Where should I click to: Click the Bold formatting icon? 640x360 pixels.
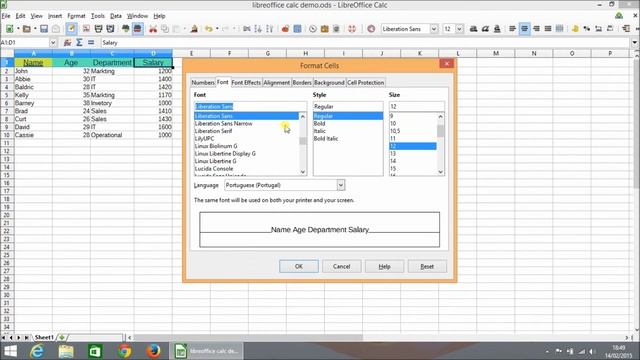click(x=473, y=29)
